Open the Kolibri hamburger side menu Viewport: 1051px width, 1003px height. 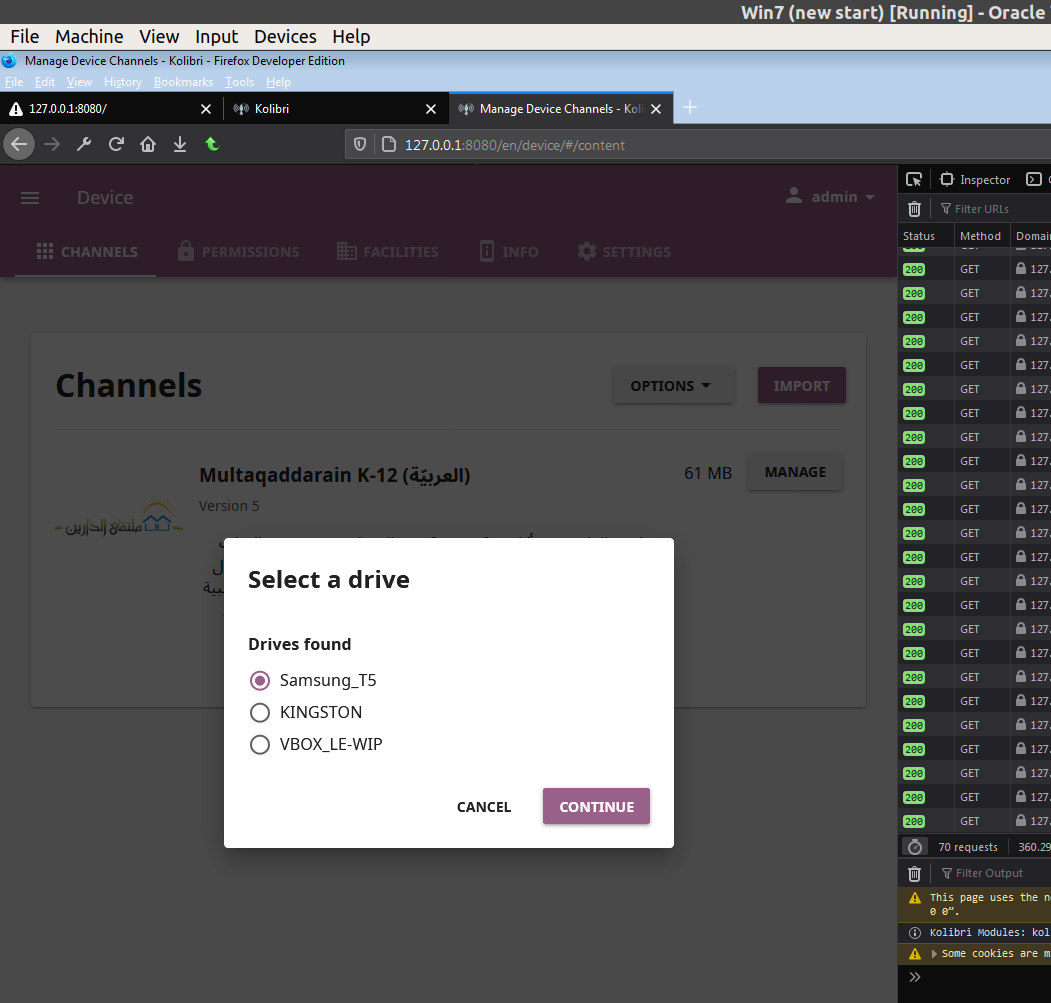point(30,198)
